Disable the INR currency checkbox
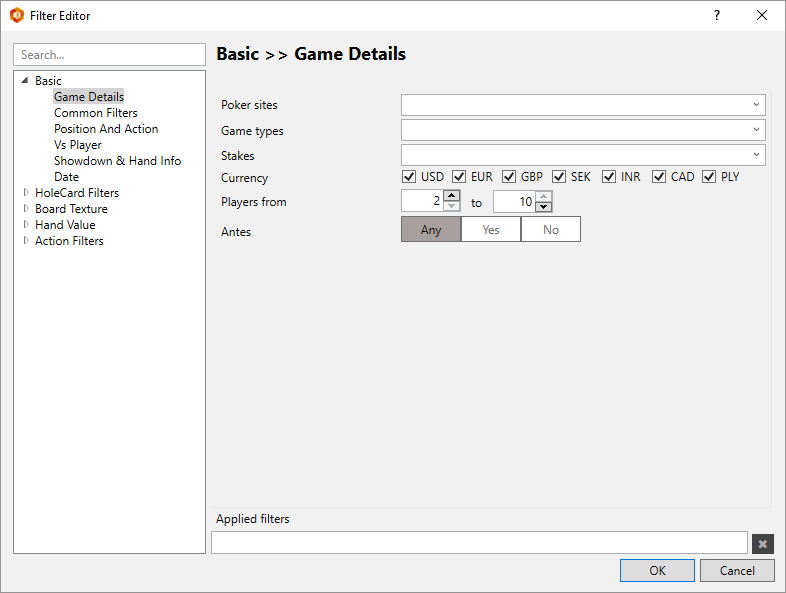 (609, 176)
